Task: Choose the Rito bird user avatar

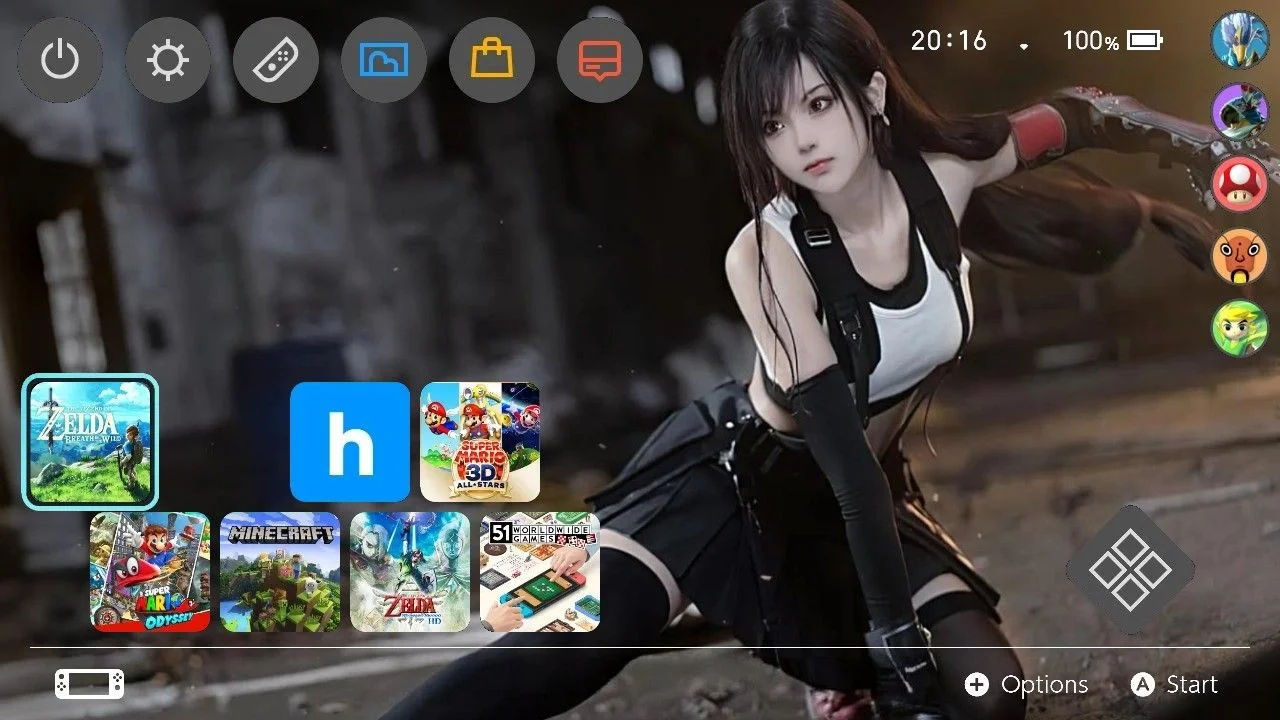Action: (1240, 40)
